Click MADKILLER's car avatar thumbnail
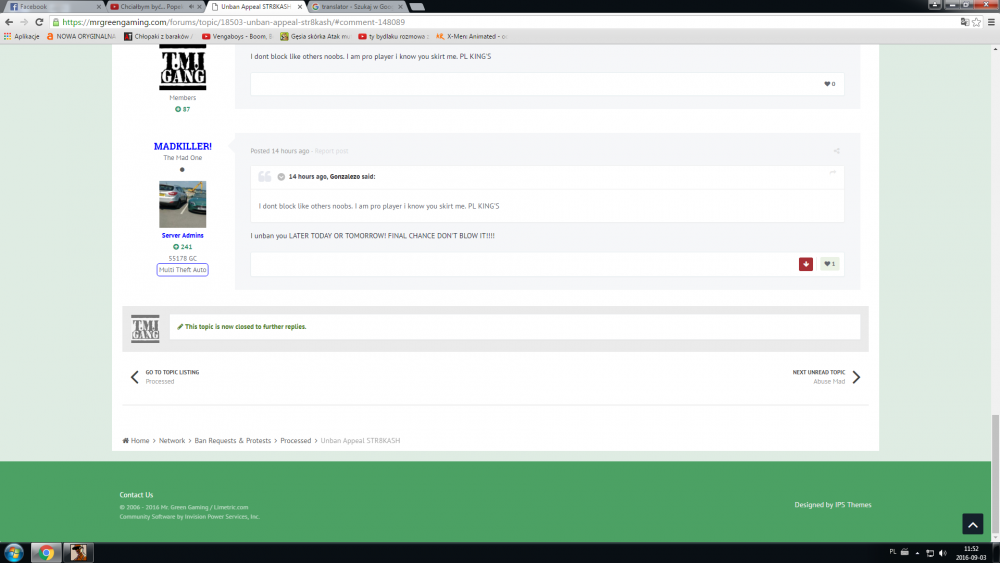 click(182, 204)
